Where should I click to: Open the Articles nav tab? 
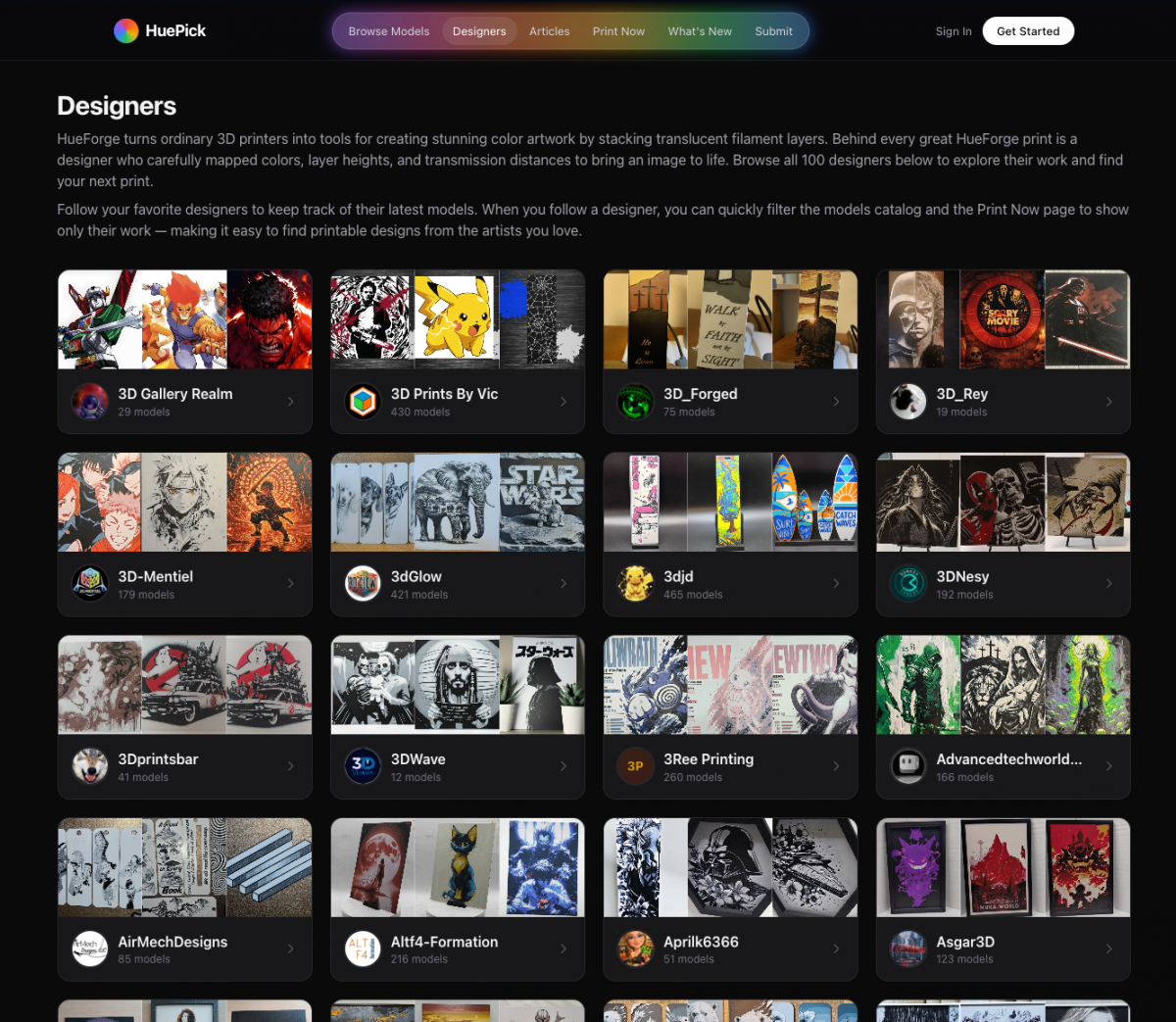(x=549, y=31)
